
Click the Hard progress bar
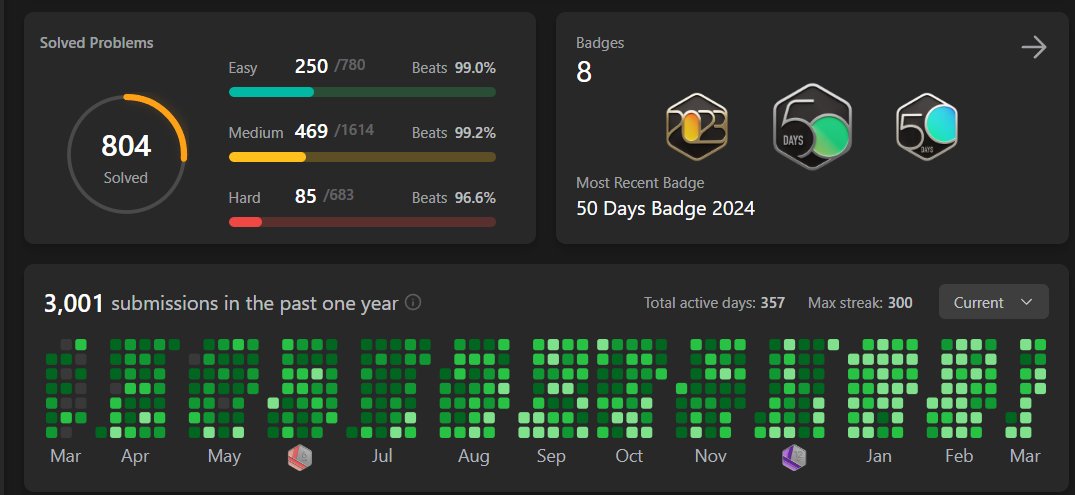[362, 221]
